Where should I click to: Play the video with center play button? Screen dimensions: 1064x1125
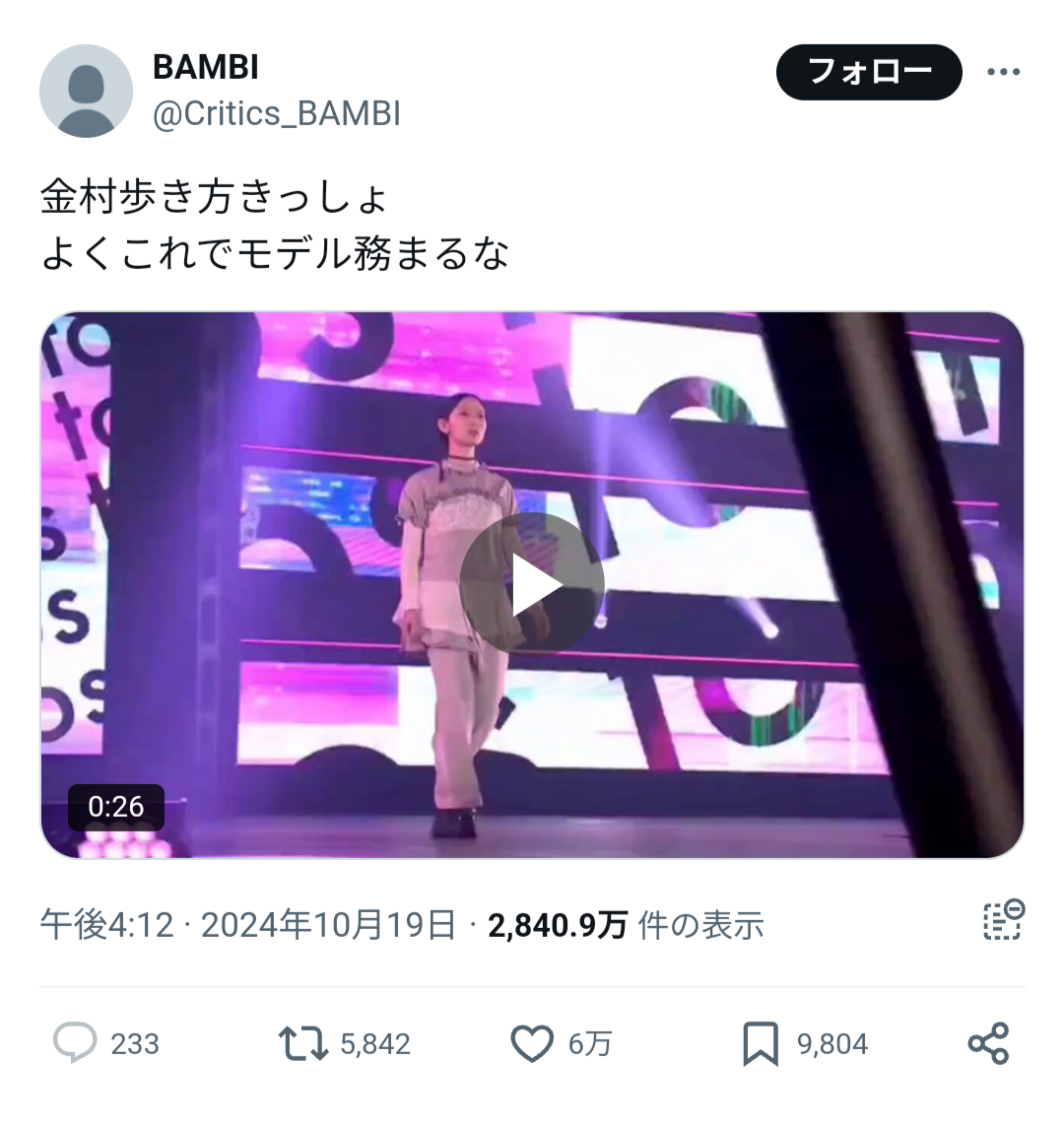[532, 585]
